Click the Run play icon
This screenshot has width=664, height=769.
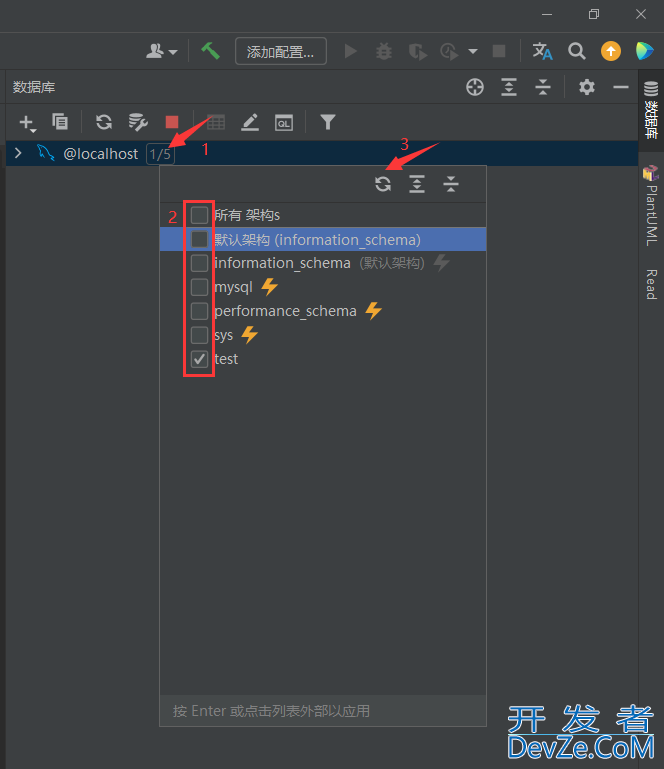tap(350, 51)
